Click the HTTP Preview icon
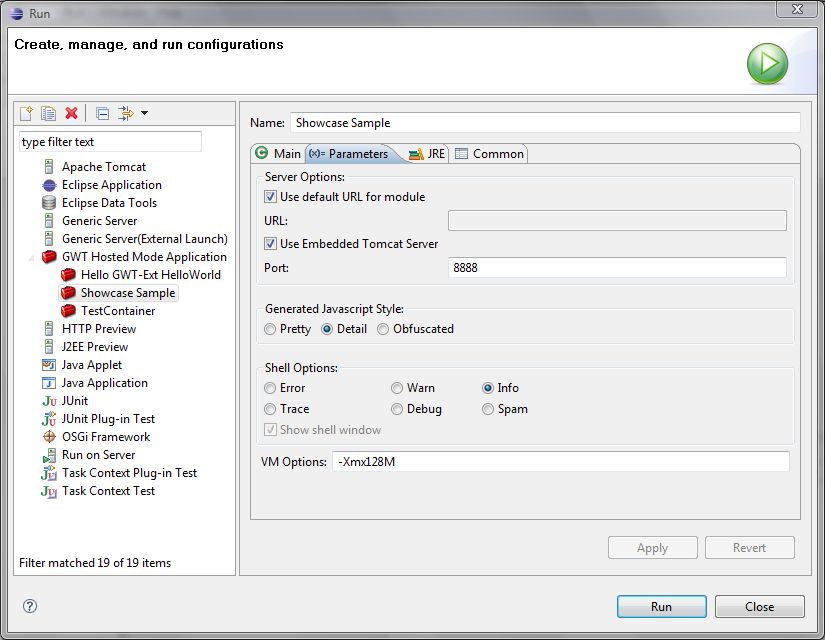825x640 pixels. 49,329
